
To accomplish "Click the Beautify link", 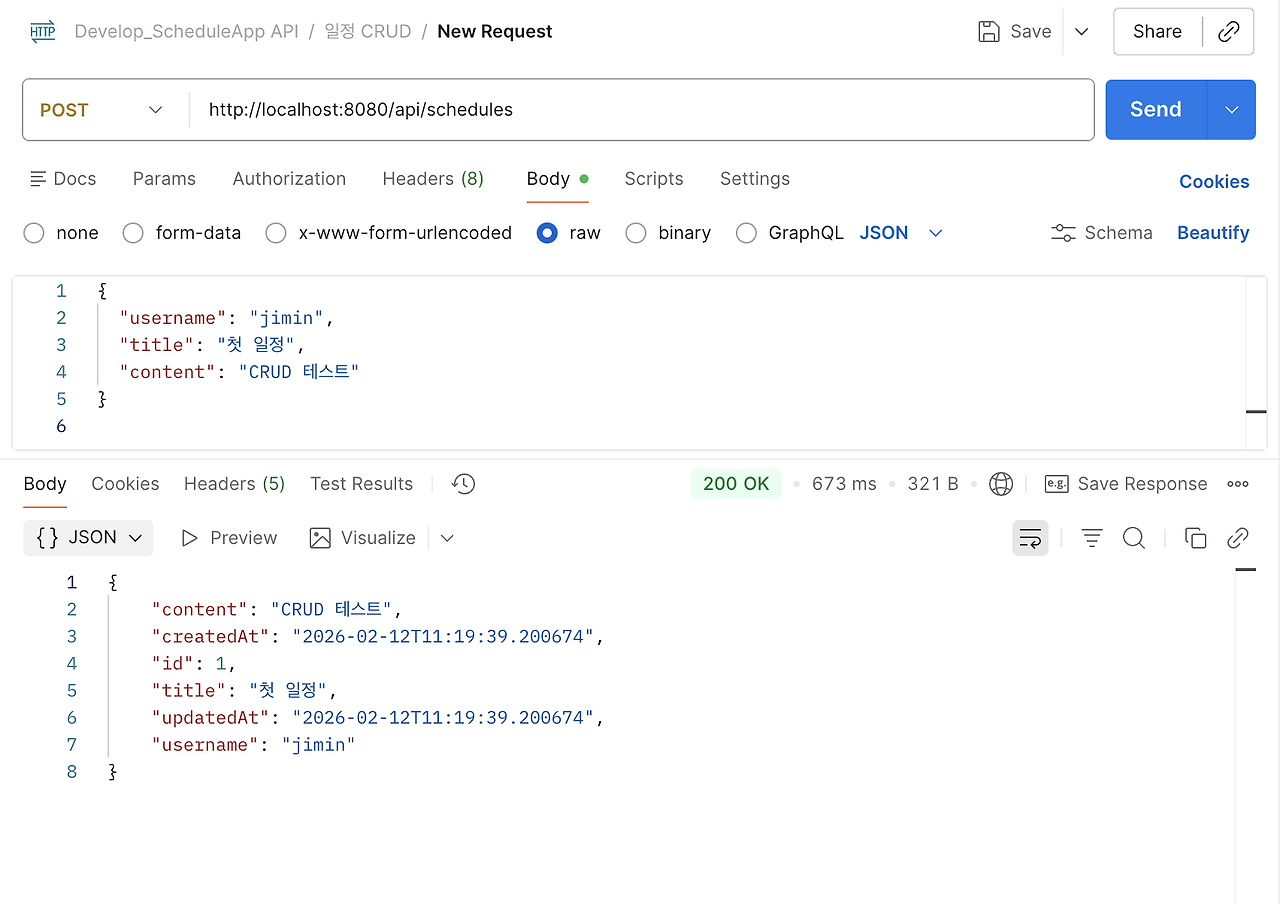I will (x=1213, y=233).
